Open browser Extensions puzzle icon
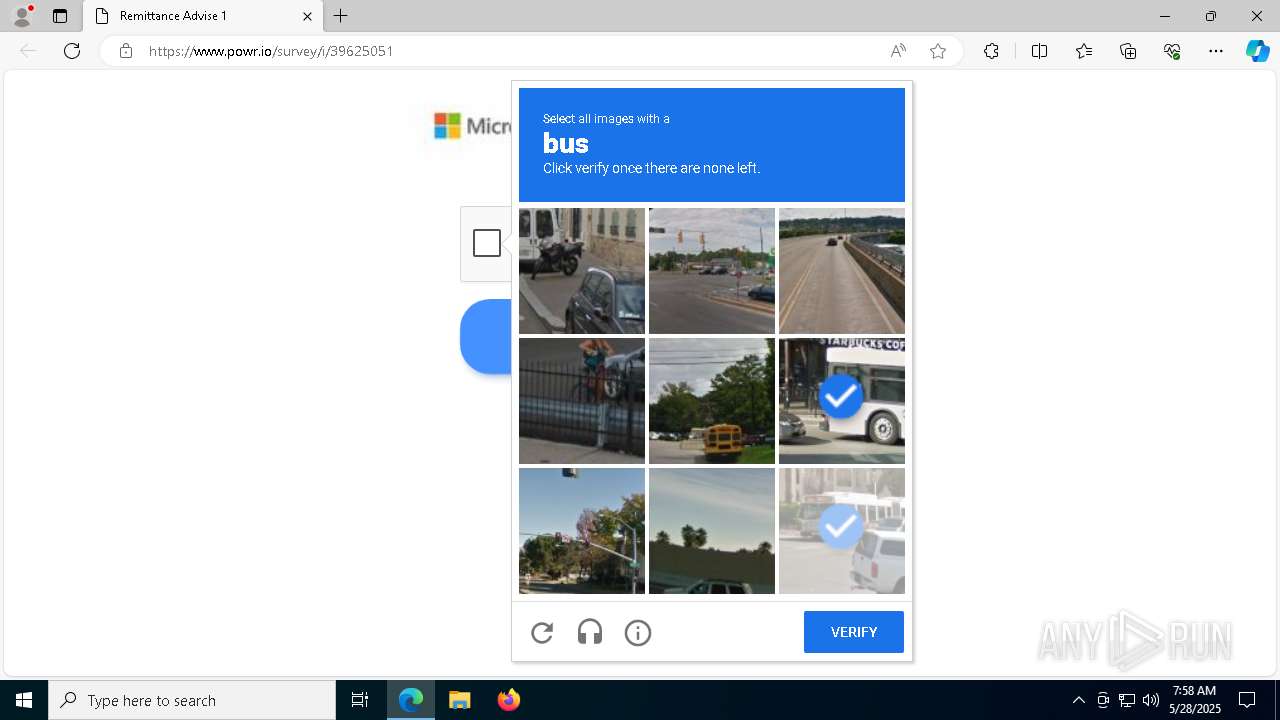This screenshot has height=720, width=1280. tap(991, 51)
